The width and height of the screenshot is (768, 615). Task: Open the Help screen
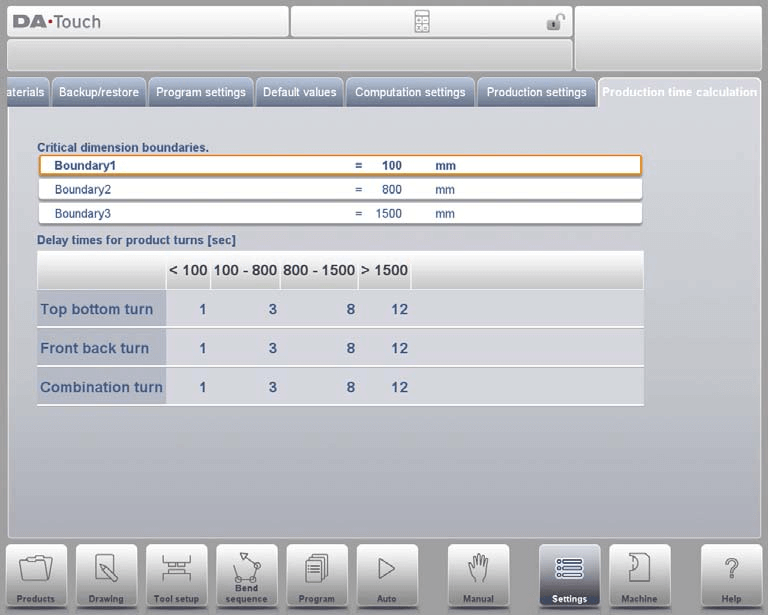pos(731,574)
